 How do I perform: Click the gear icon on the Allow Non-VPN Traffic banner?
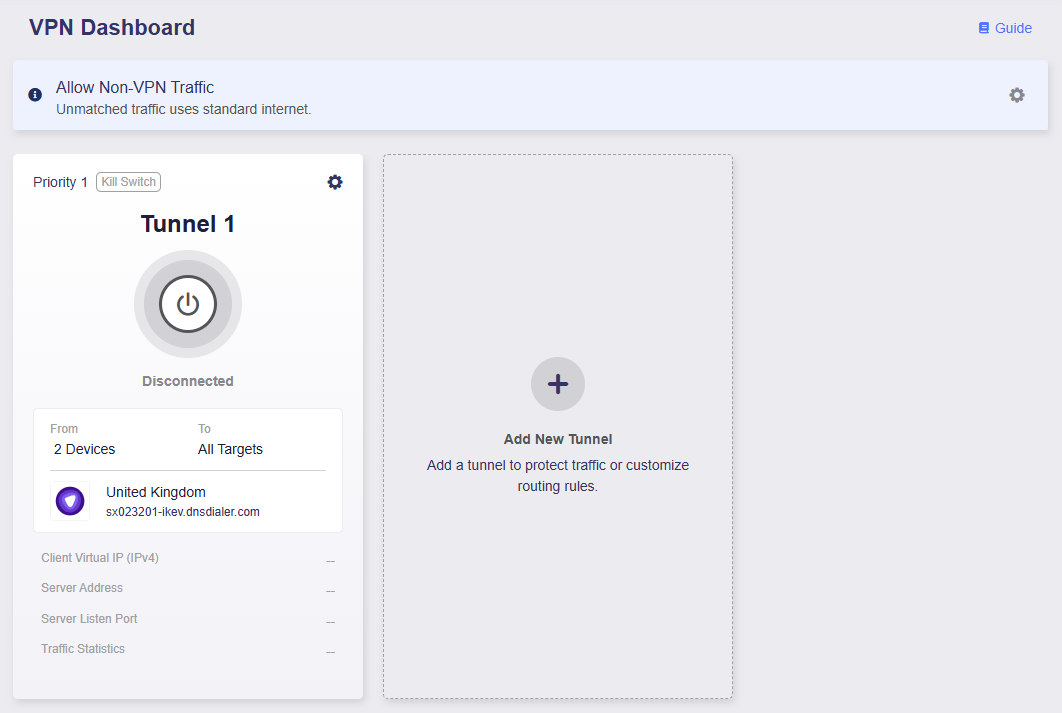(x=1017, y=94)
